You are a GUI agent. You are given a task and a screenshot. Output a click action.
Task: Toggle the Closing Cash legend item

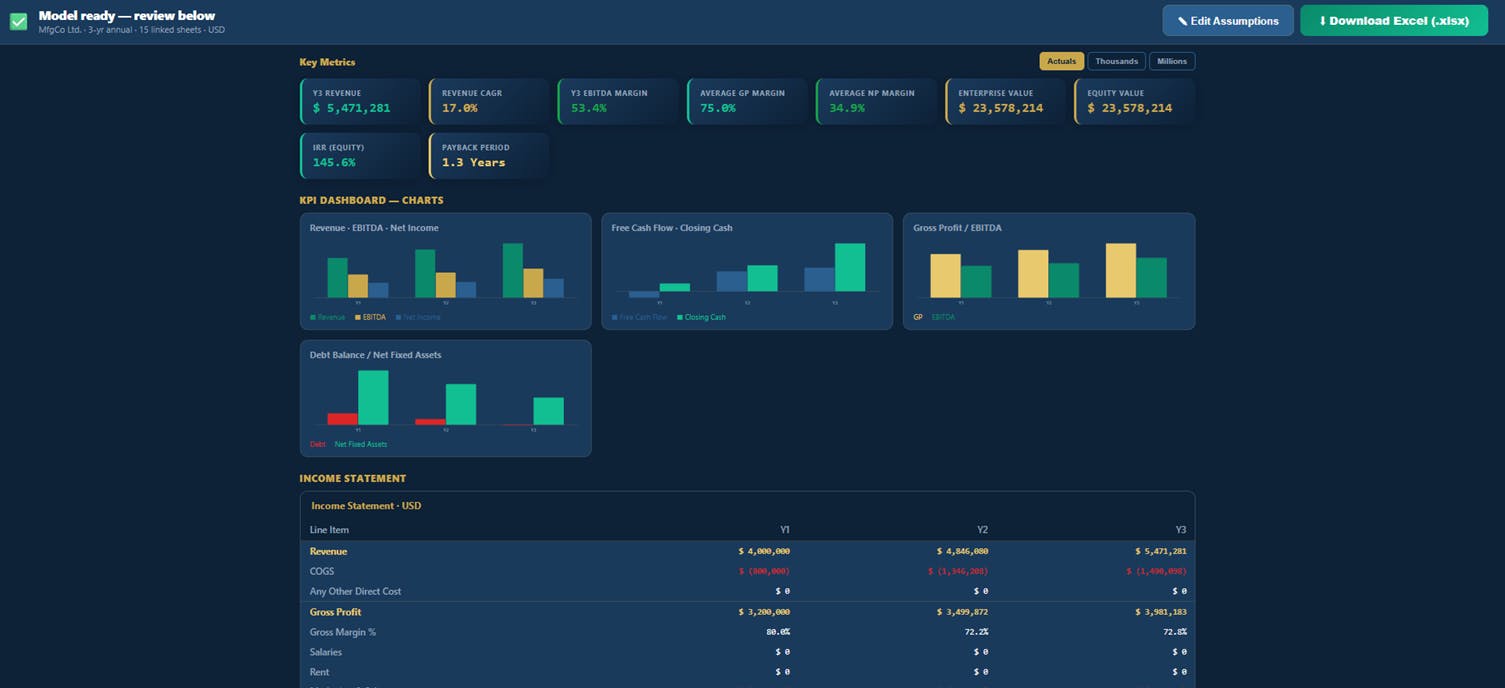(701, 317)
